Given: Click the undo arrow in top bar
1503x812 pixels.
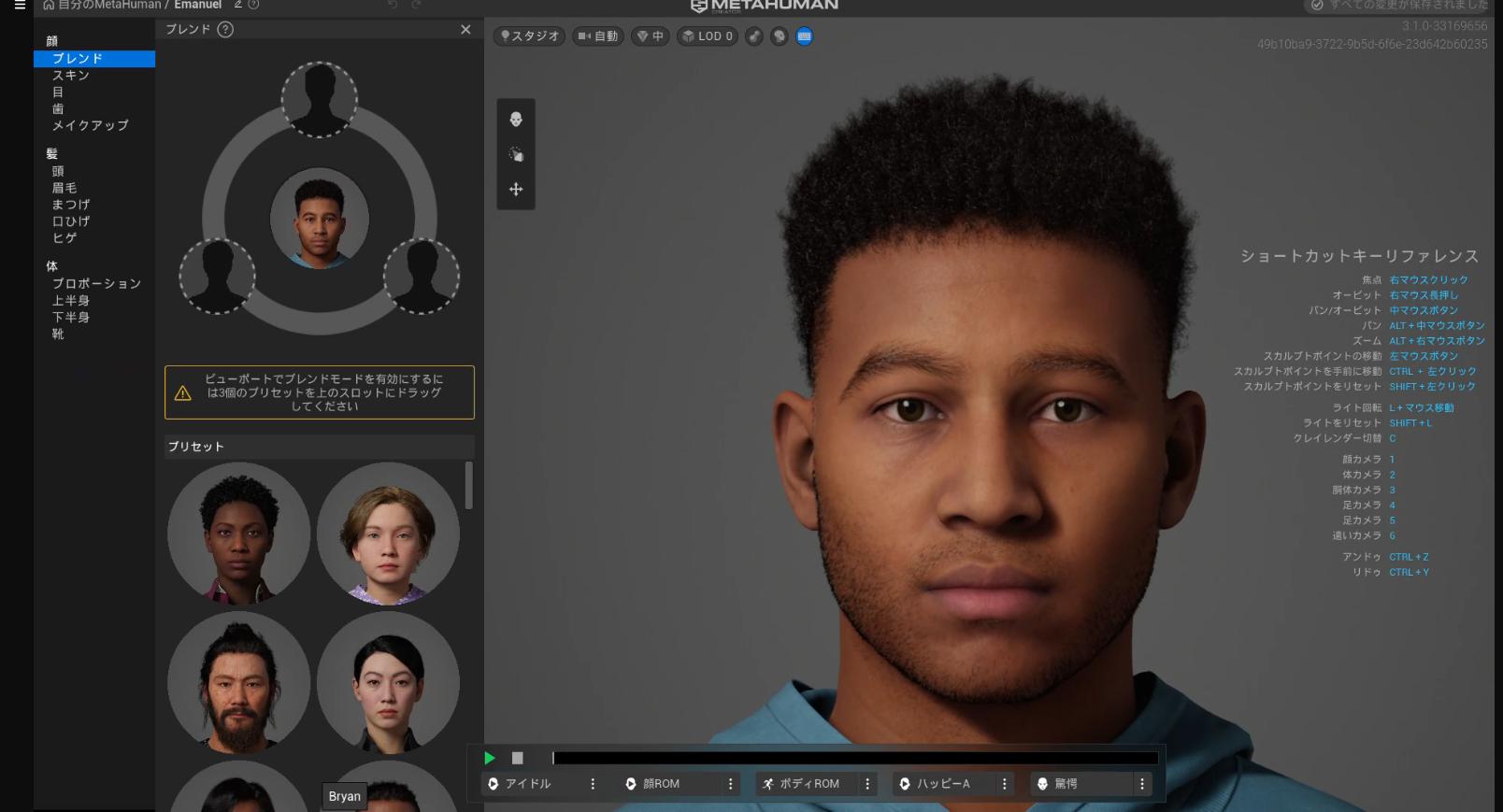Looking at the screenshot, I should pos(393,5).
